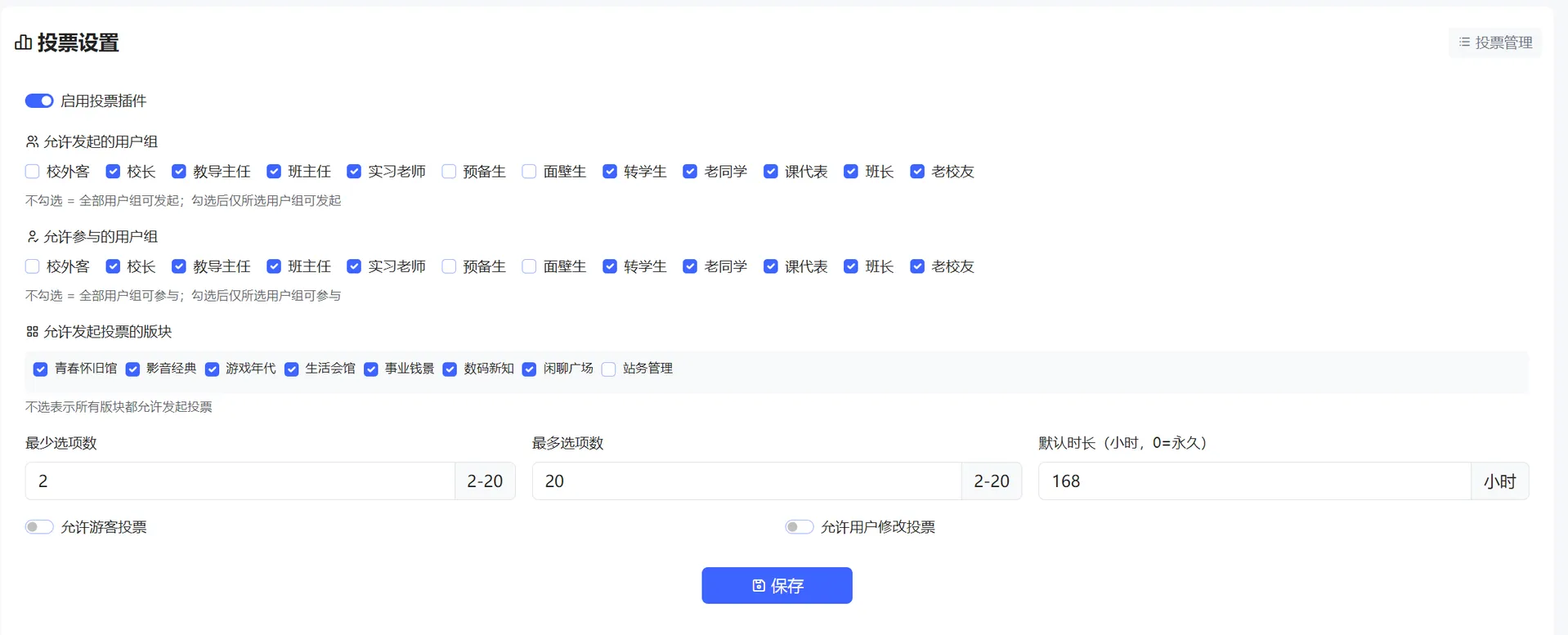Uncheck 老同学 under 允许发起的用户组
The width and height of the screenshot is (1568, 635).
click(690, 172)
